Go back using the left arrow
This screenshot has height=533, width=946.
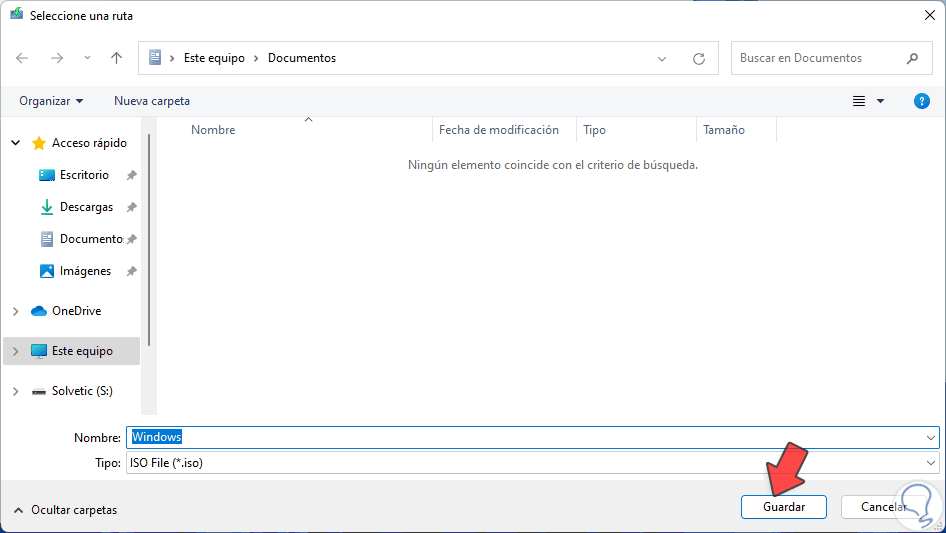click(x=22, y=58)
